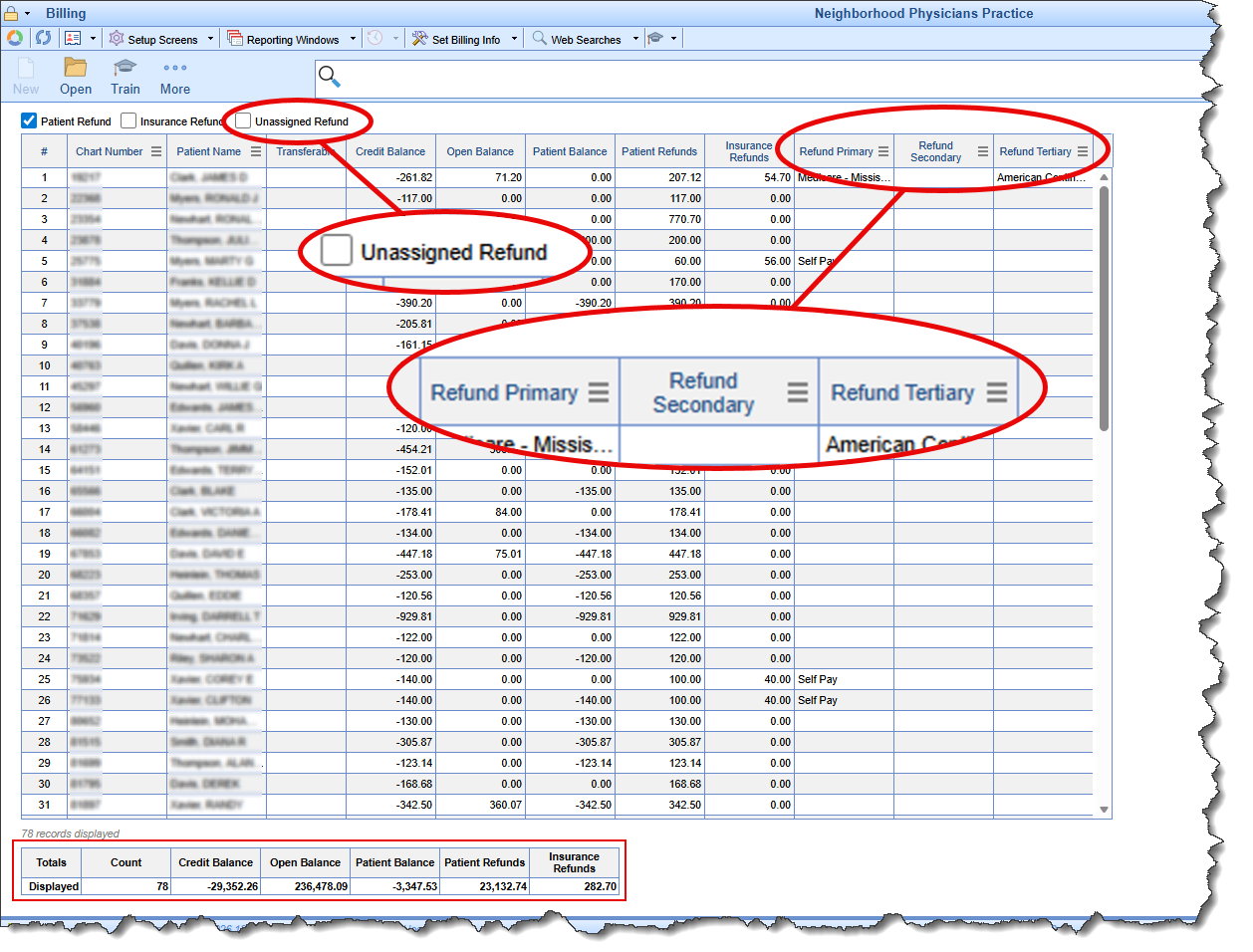This screenshot has height=952, width=1253.
Task: Expand the Web Searches dropdown arrow
Action: point(635,39)
